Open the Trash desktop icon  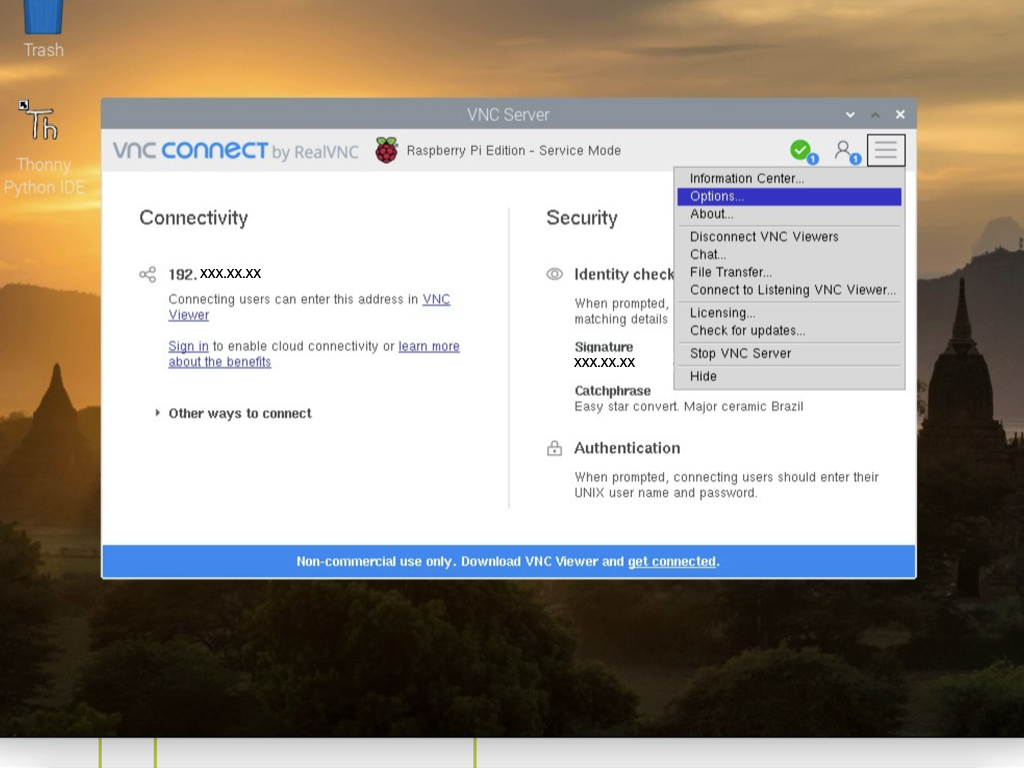(43, 28)
